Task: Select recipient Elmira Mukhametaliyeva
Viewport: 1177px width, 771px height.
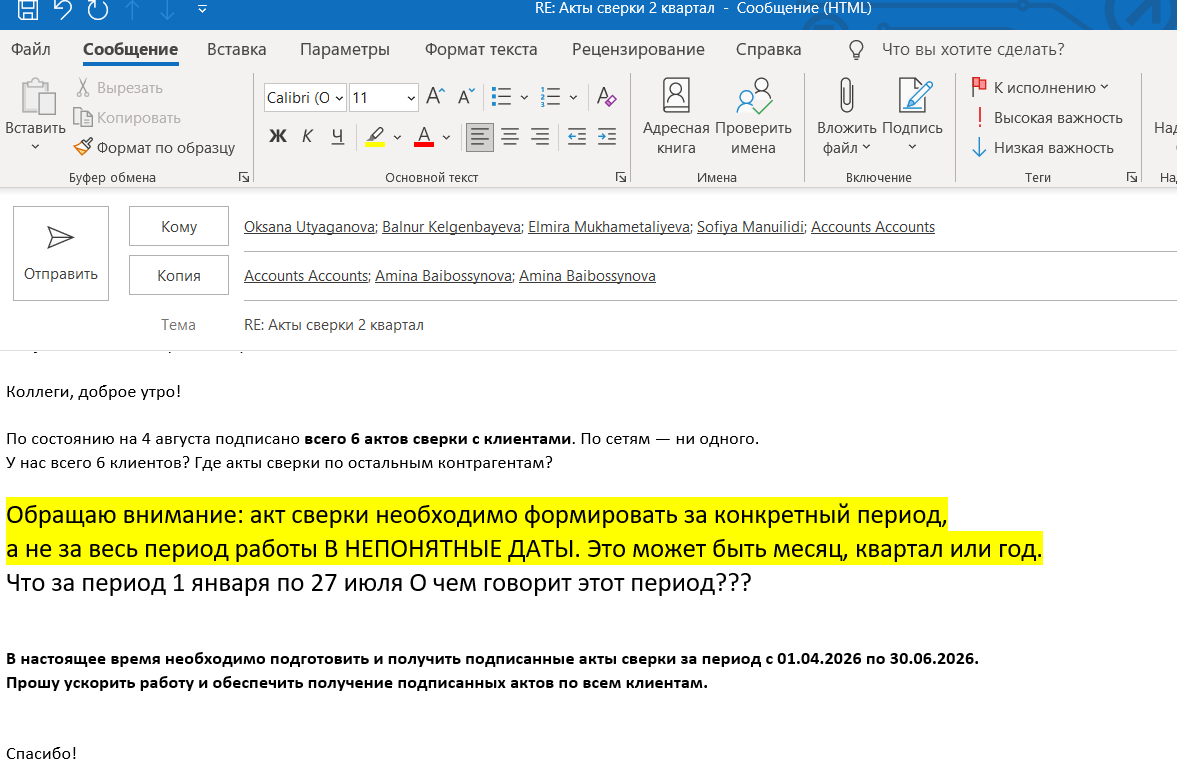Action: click(x=609, y=227)
